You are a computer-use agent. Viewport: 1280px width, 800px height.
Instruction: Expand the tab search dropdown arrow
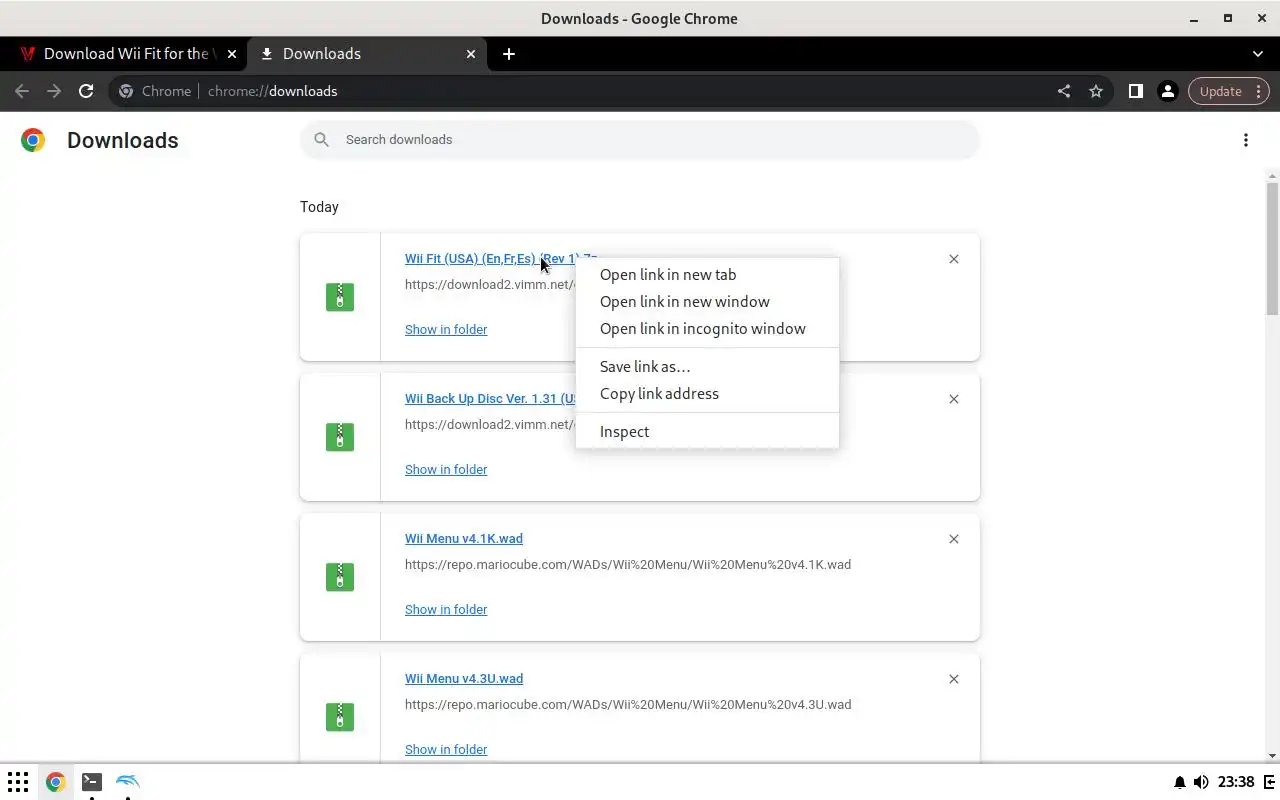pos(1258,54)
